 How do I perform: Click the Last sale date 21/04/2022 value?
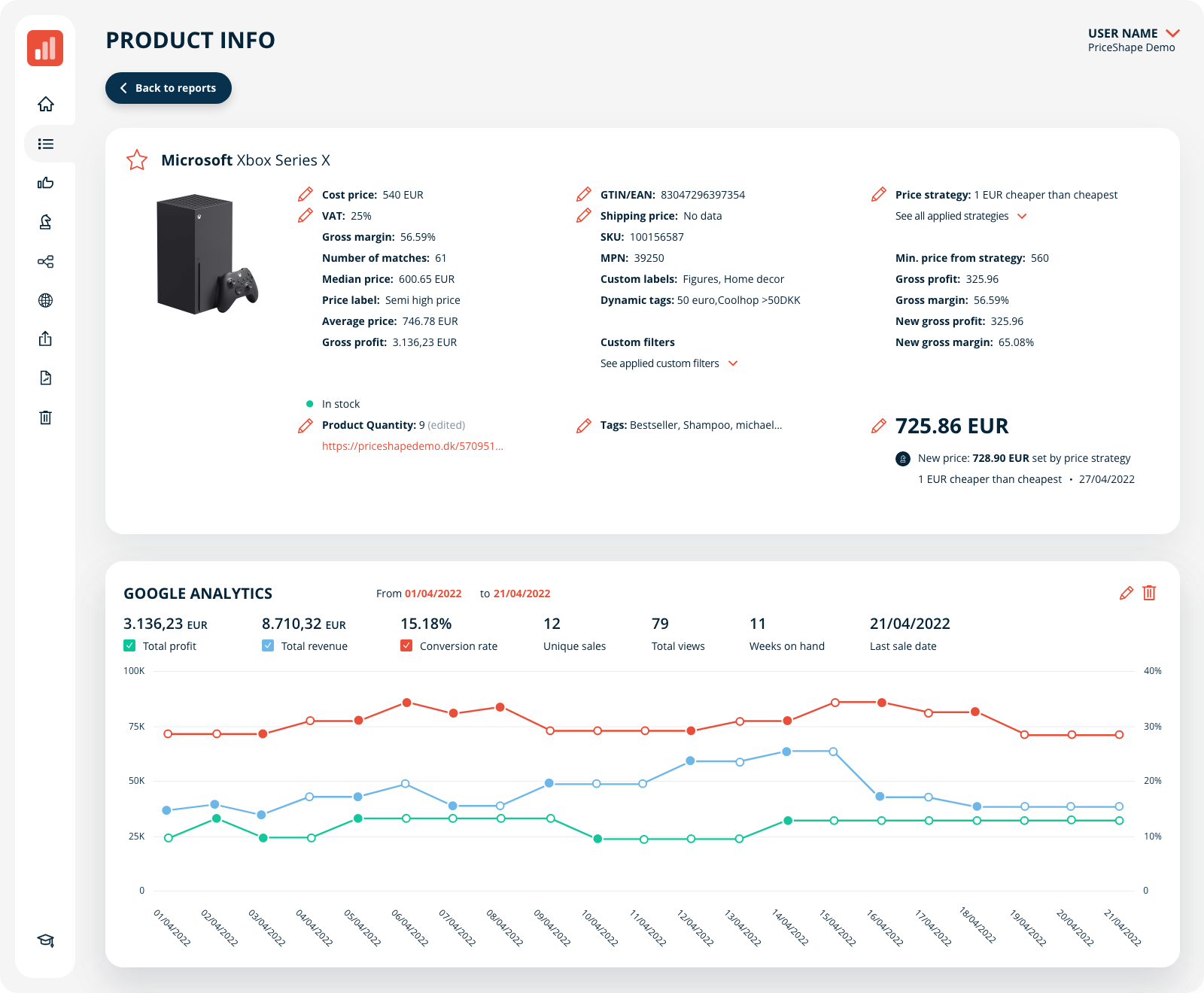click(910, 624)
